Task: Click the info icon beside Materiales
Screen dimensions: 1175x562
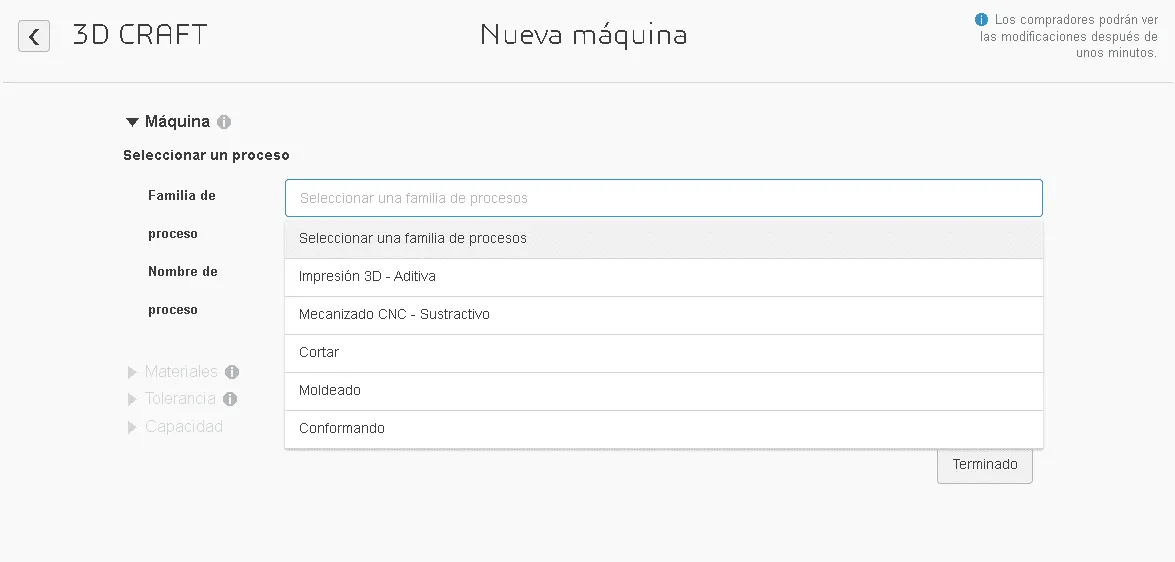Action: (x=232, y=372)
